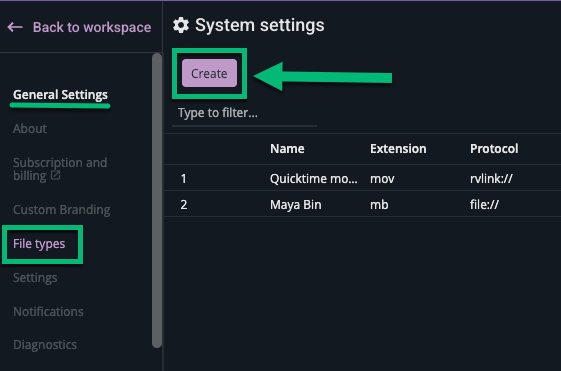Select File types in sidebar
Screen dimensions: 561x371
(39, 244)
